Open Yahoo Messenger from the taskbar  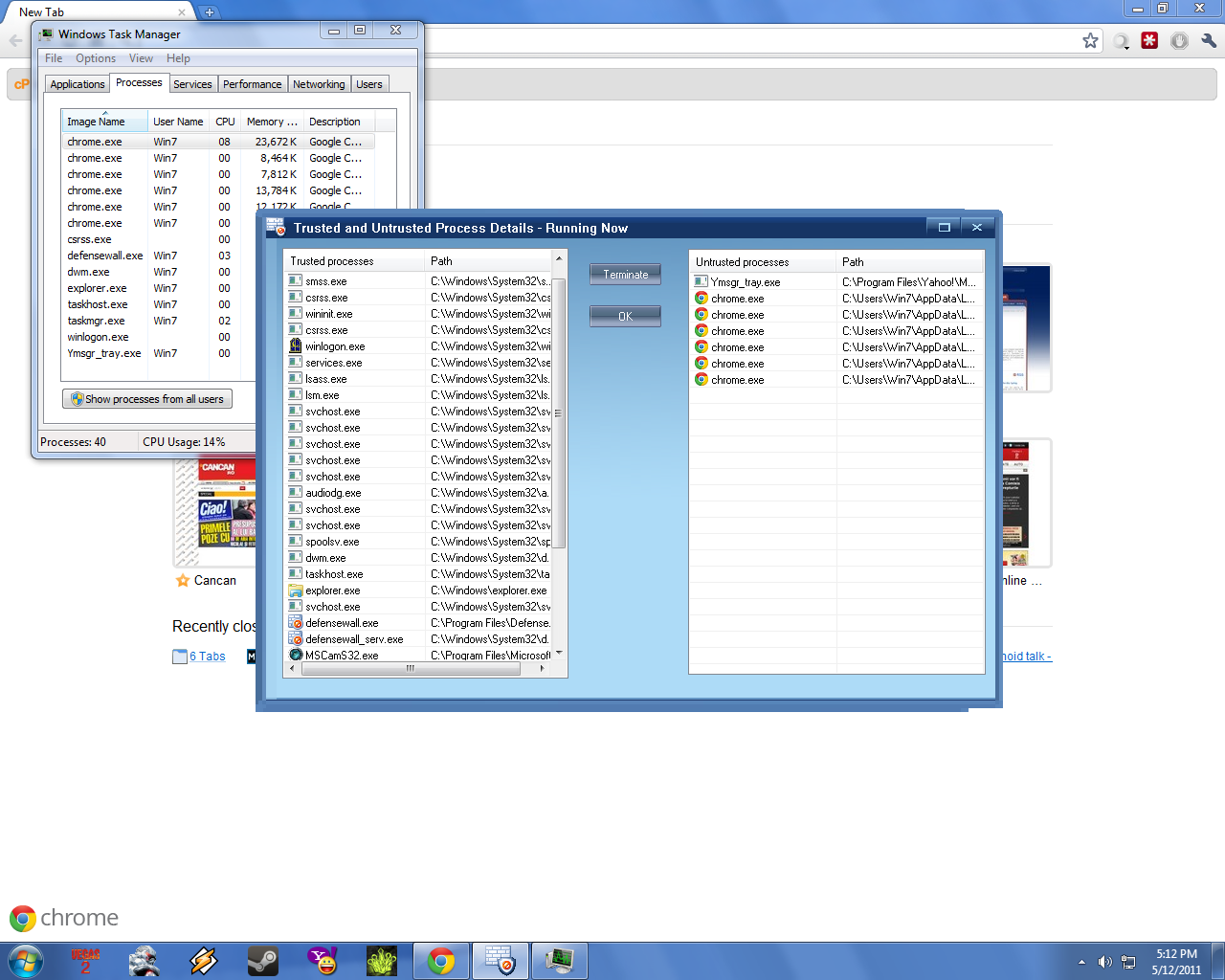click(x=323, y=961)
